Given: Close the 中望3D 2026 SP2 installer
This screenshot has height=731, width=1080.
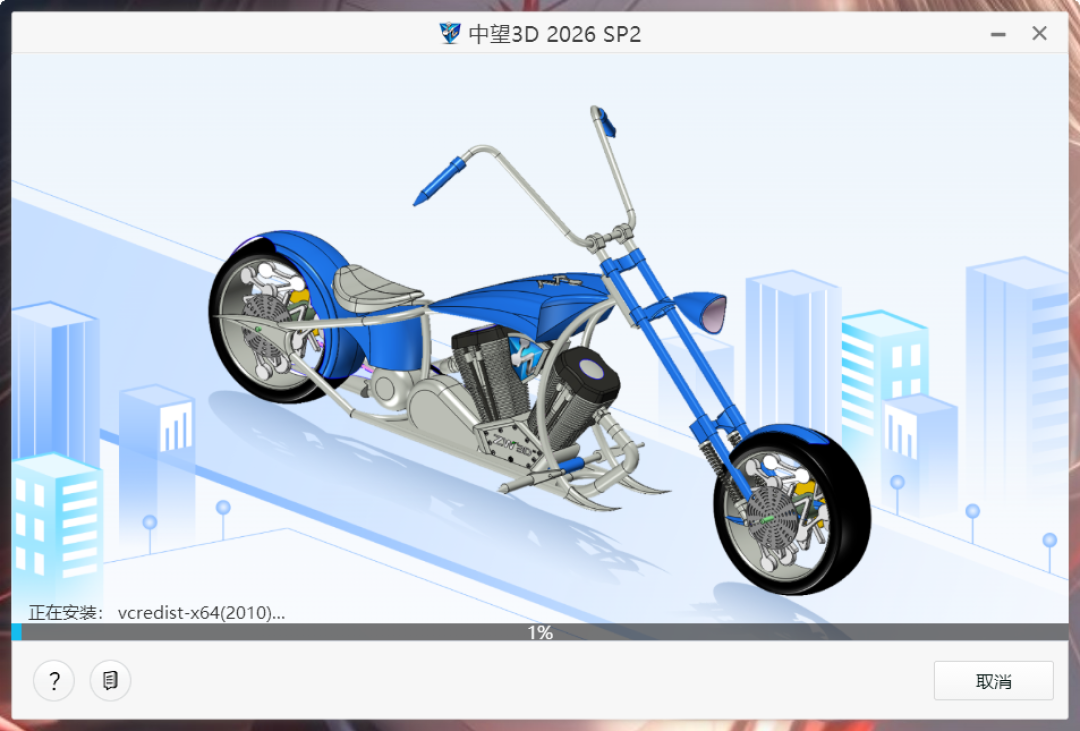Looking at the screenshot, I should 1039,33.
